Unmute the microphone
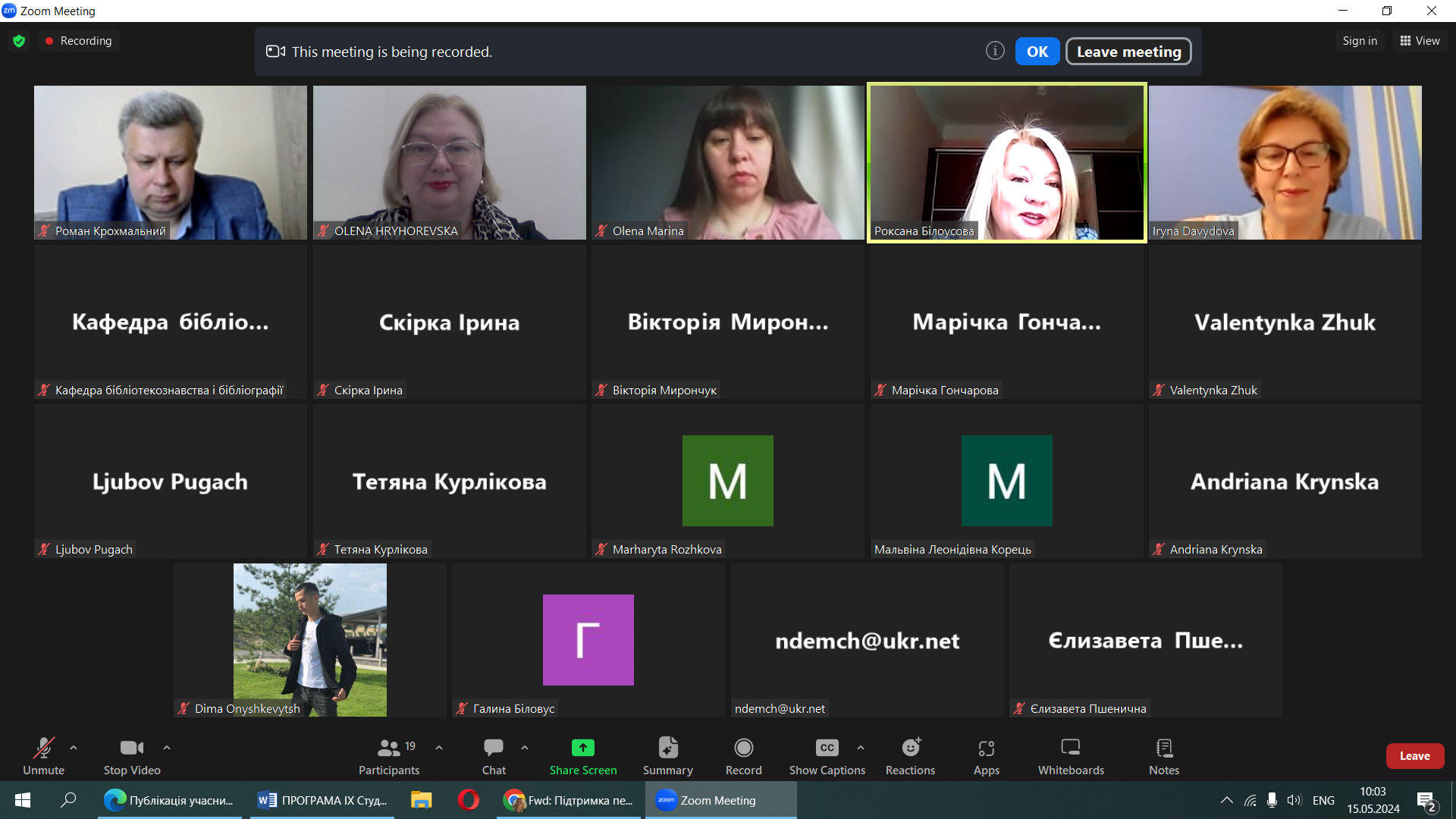Viewport: 1456px width, 819px height. pos(43,756)
